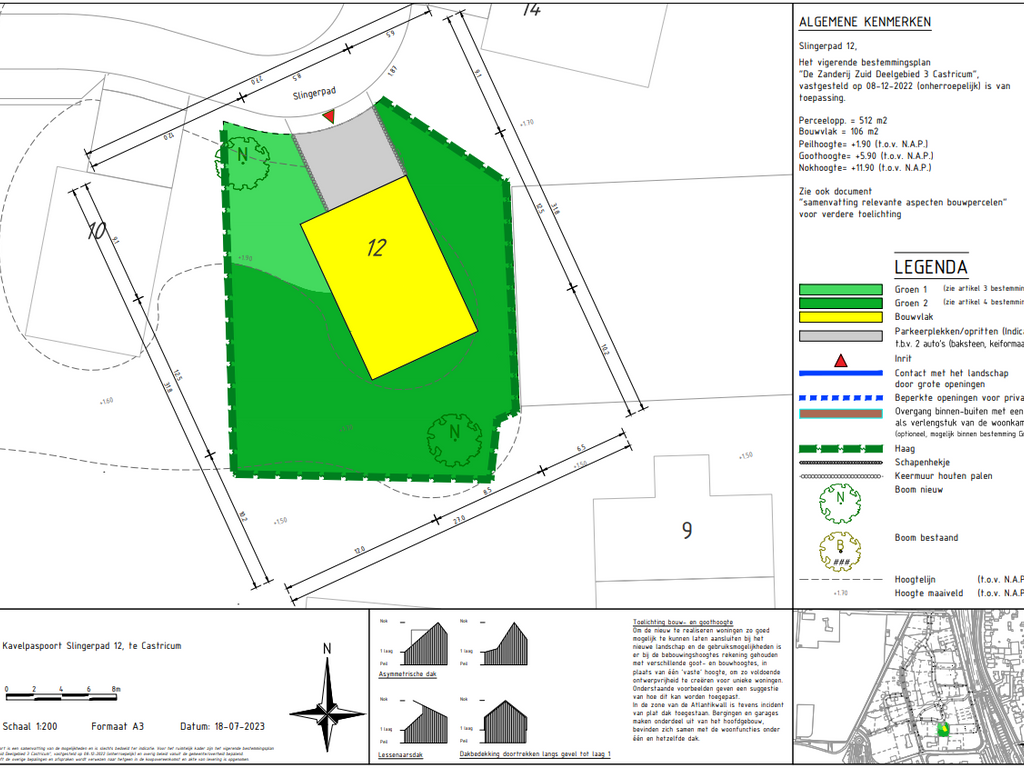Click the north arrow compass rose
The height and width of the screenshot is (768, 1024).
pos(326,699)
